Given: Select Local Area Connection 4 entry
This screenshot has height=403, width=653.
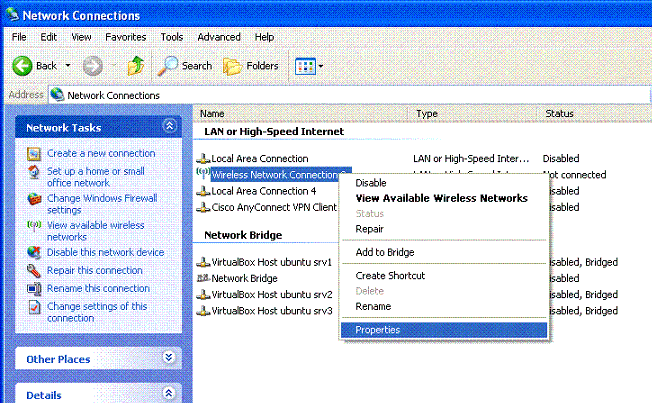Looking at the screenshot, I should point(264,191).
